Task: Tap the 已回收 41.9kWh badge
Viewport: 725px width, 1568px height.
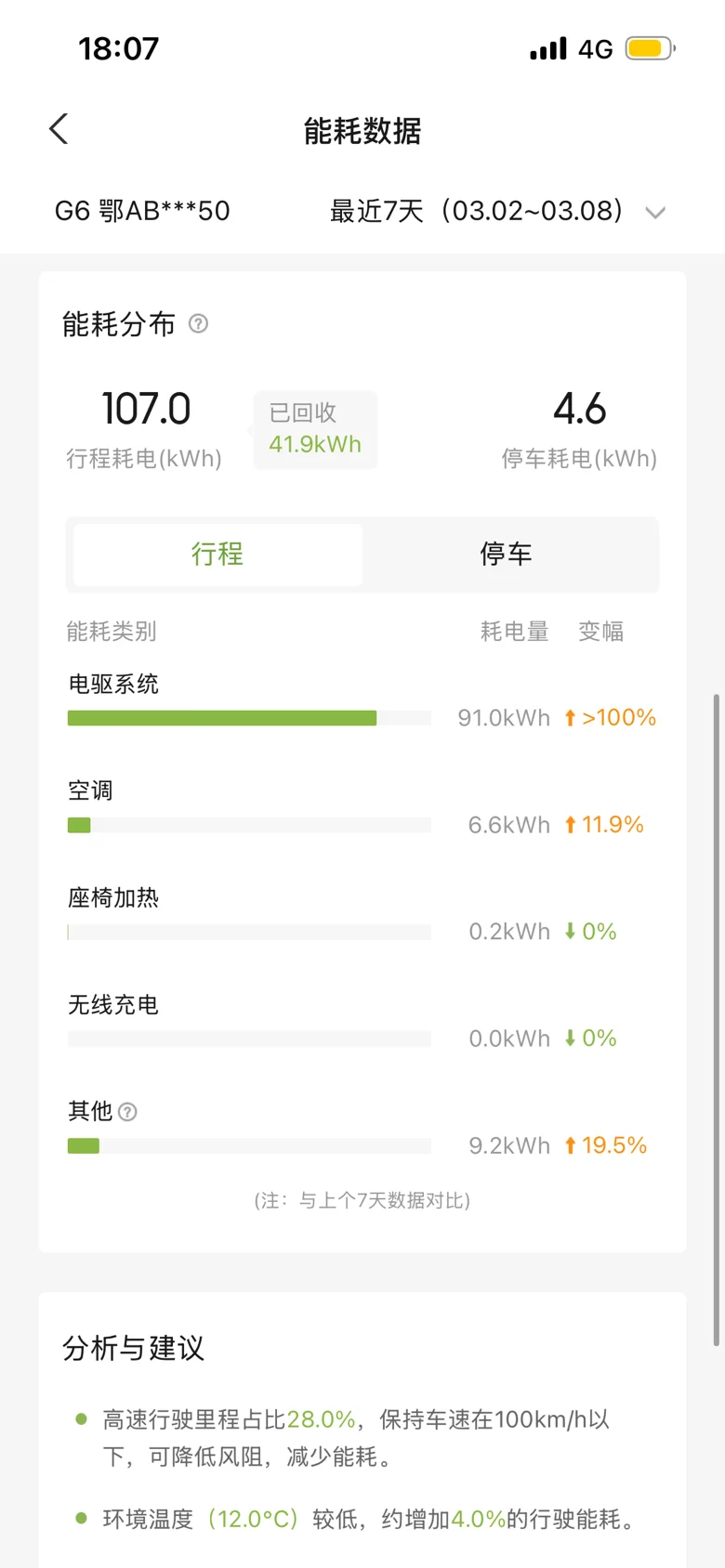Action: point(315,429)
